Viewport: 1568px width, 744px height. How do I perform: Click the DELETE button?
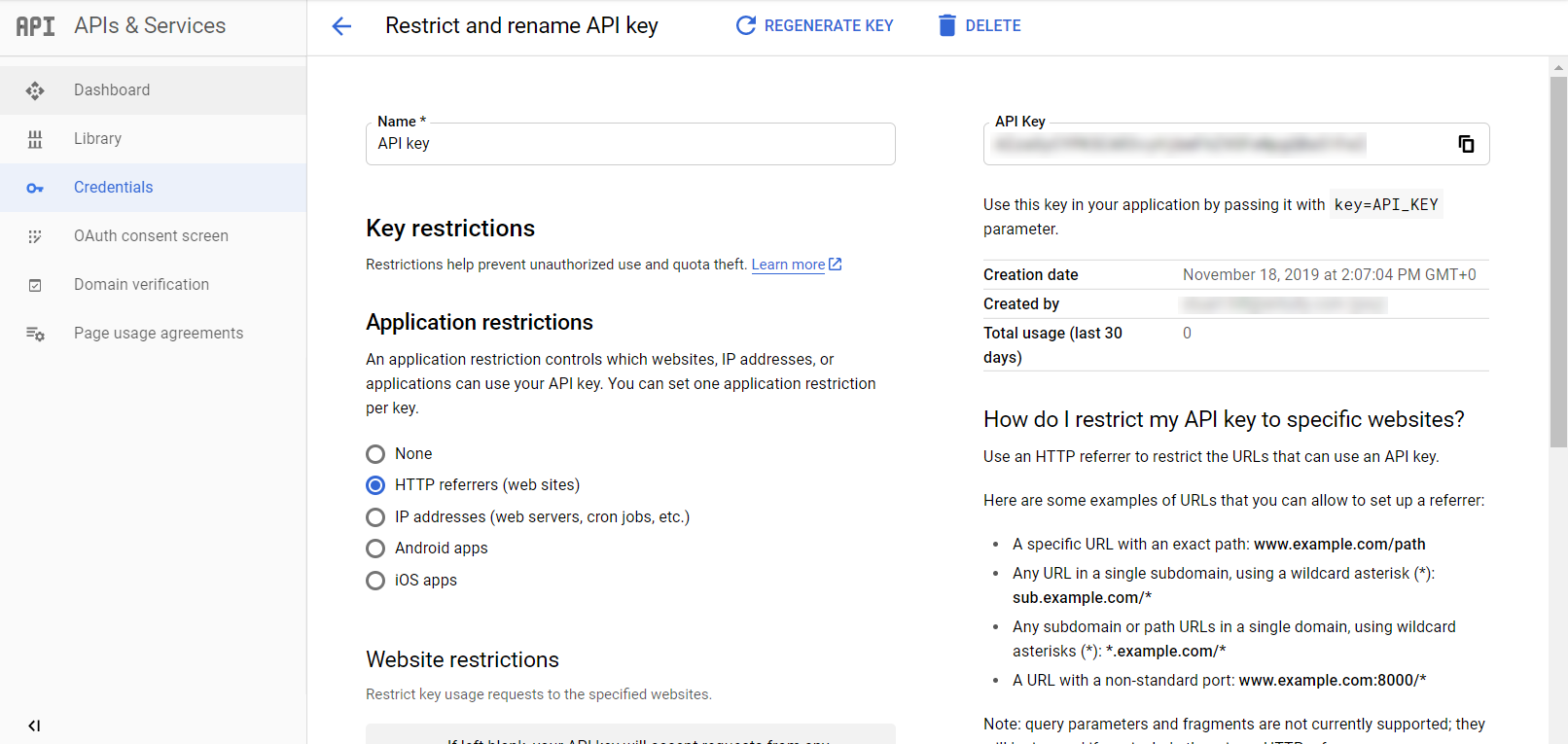tap(980, 25)
